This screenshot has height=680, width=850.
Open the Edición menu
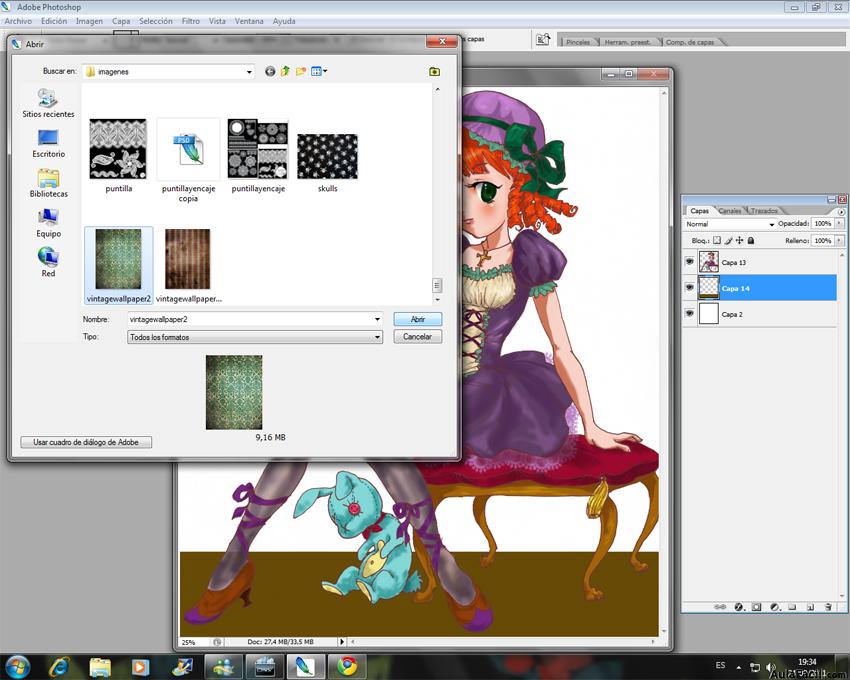pos(54,21)
